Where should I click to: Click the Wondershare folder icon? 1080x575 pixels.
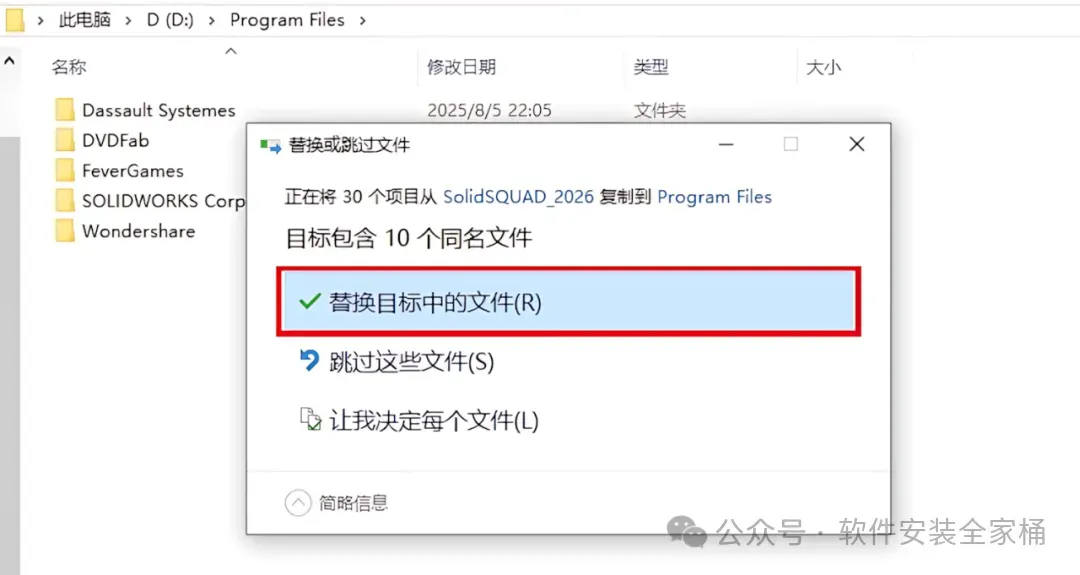pos(65,231)
